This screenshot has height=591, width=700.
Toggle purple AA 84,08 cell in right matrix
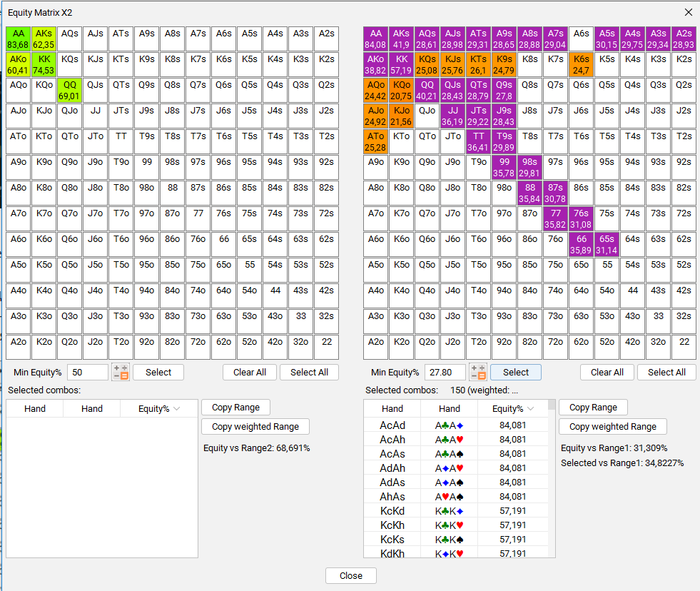pos(375,39)
